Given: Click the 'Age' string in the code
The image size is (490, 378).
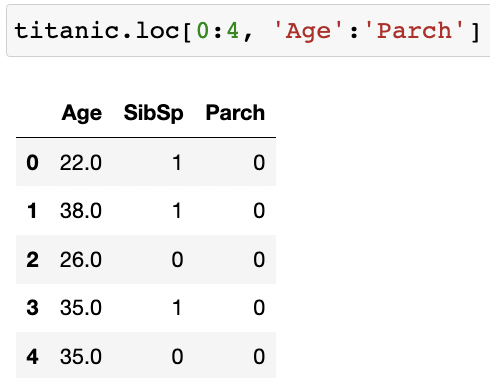Looking at the screenshot, I should (x=308, y=31).
